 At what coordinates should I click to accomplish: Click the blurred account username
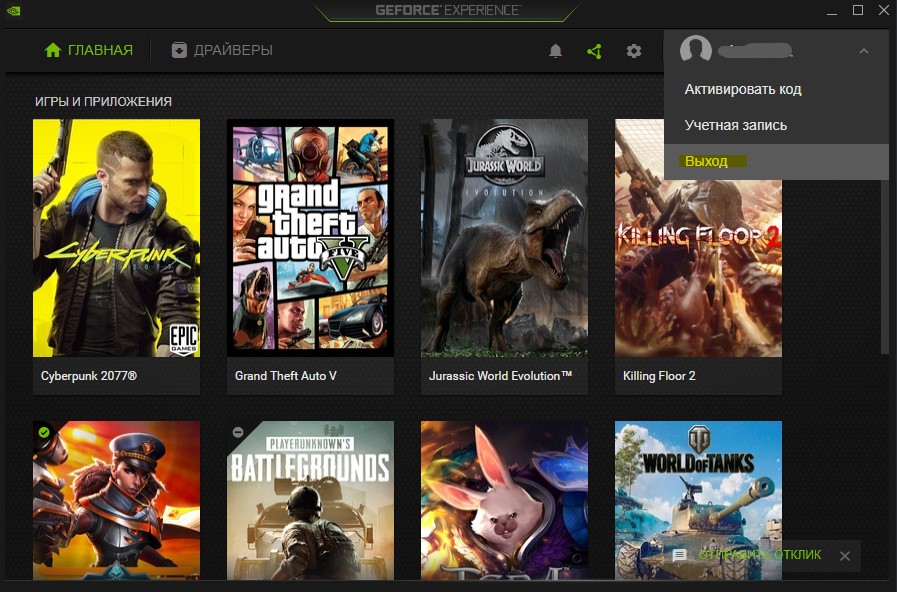755,51
